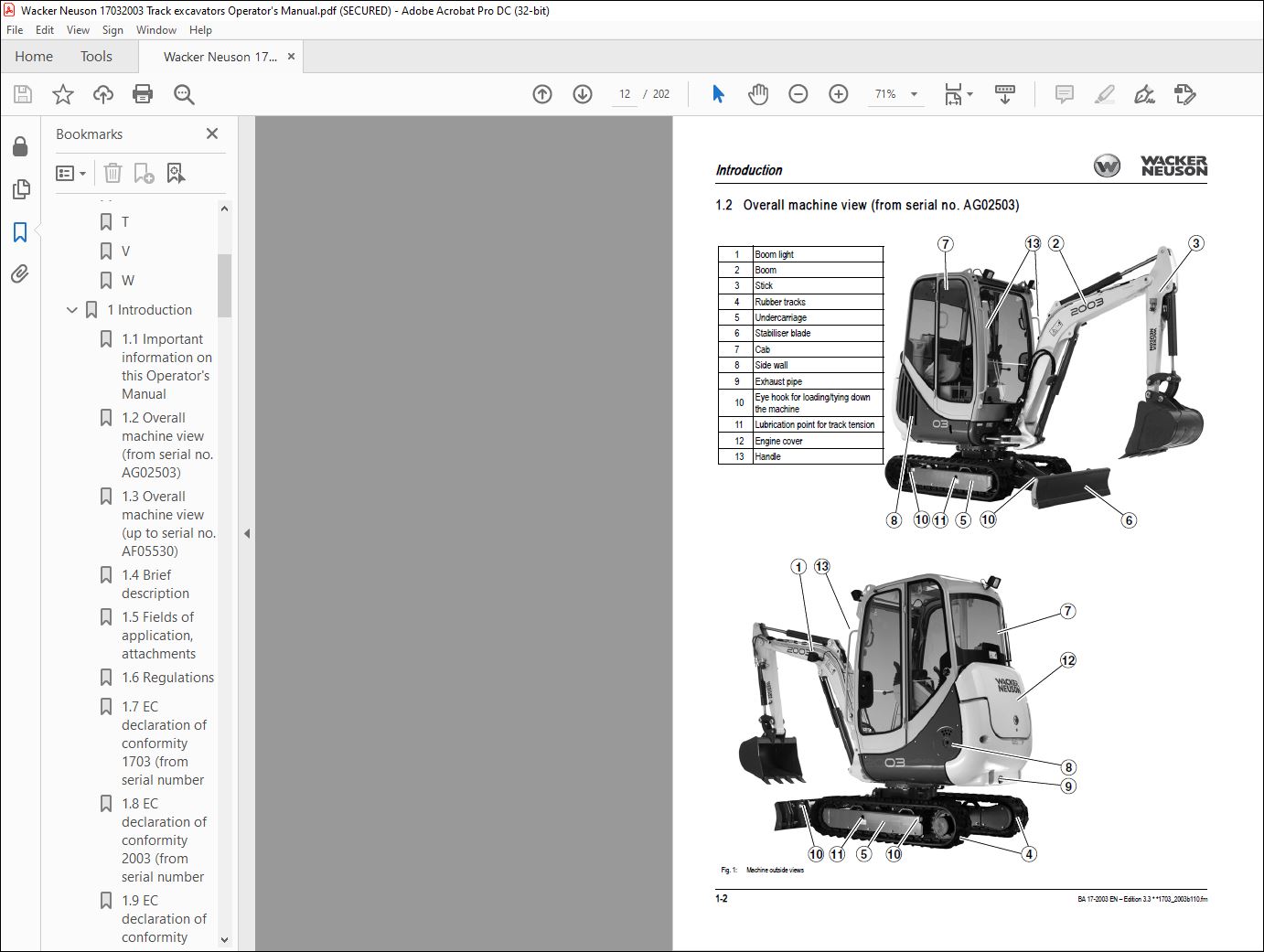1264x952 pixels.
Task: Toggle the Bookmarks panel icon
Action: [20, 232]
